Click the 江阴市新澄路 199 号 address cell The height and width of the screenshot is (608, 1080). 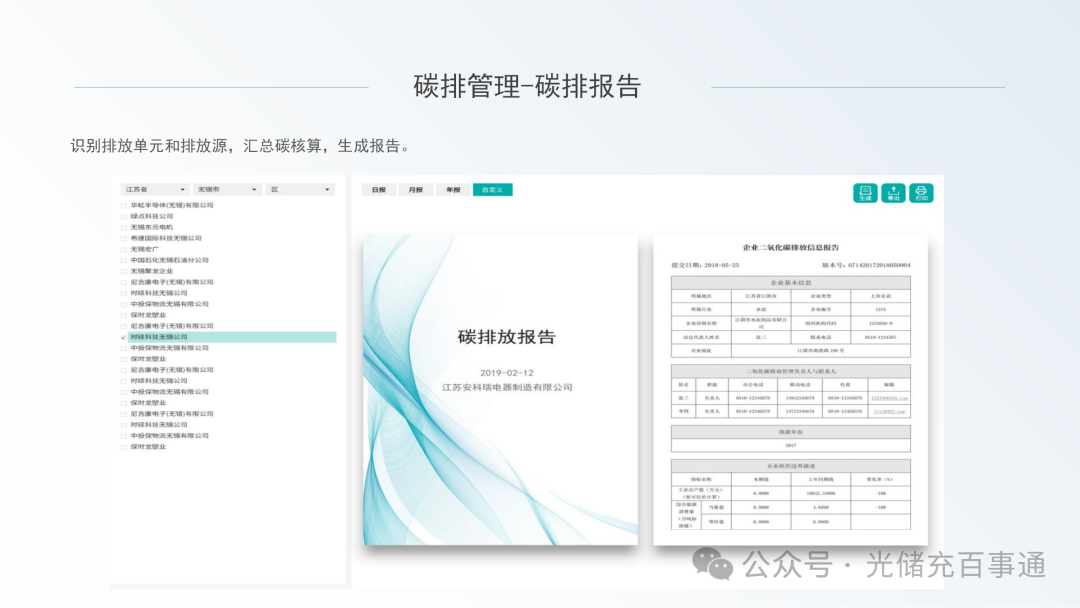point(820,350)
